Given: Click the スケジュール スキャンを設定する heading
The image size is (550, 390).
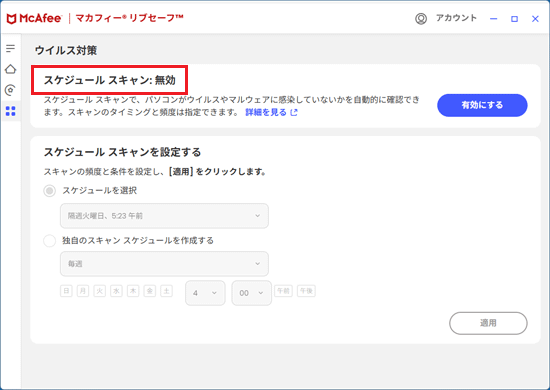Looking at the screenshot, I should (122, 152).
